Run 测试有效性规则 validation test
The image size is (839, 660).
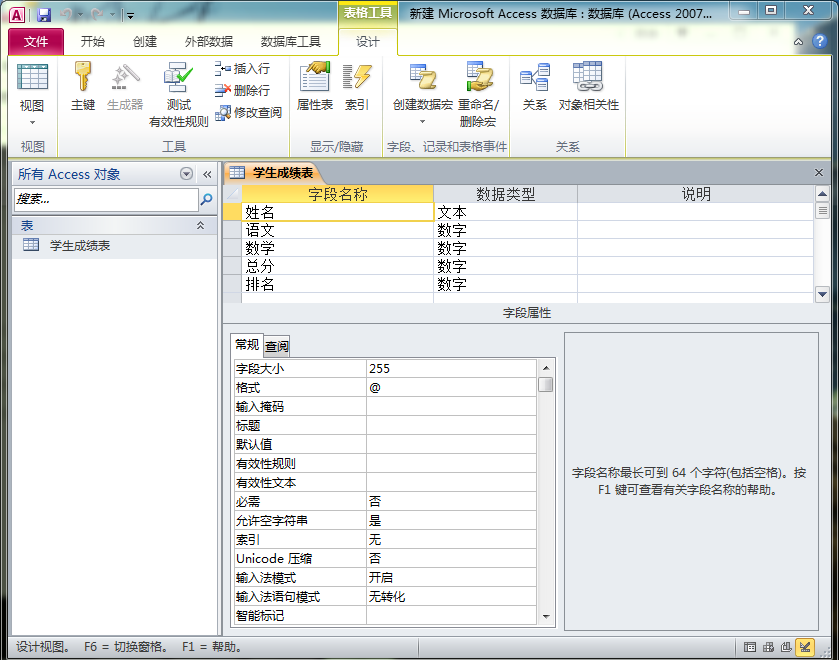click(x=179, y=94)
